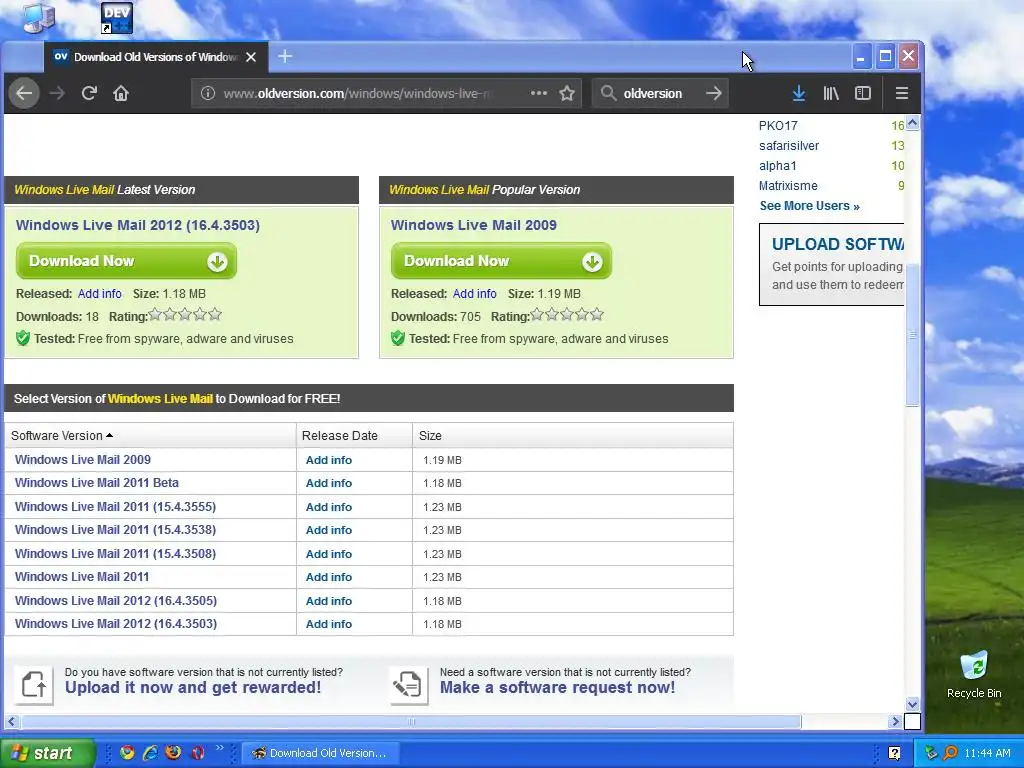Open the library icon
This screenshot has width=1024, height=768.
pos(831,93)
